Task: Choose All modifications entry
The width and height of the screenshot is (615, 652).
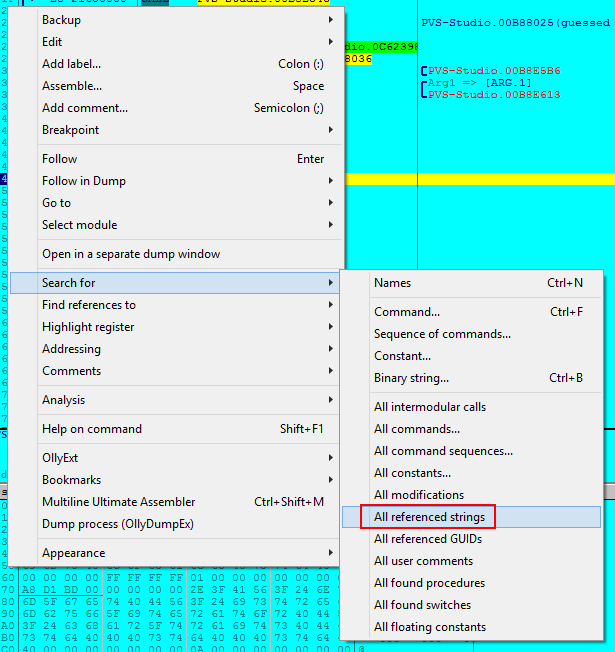Action: coord(472,495)
